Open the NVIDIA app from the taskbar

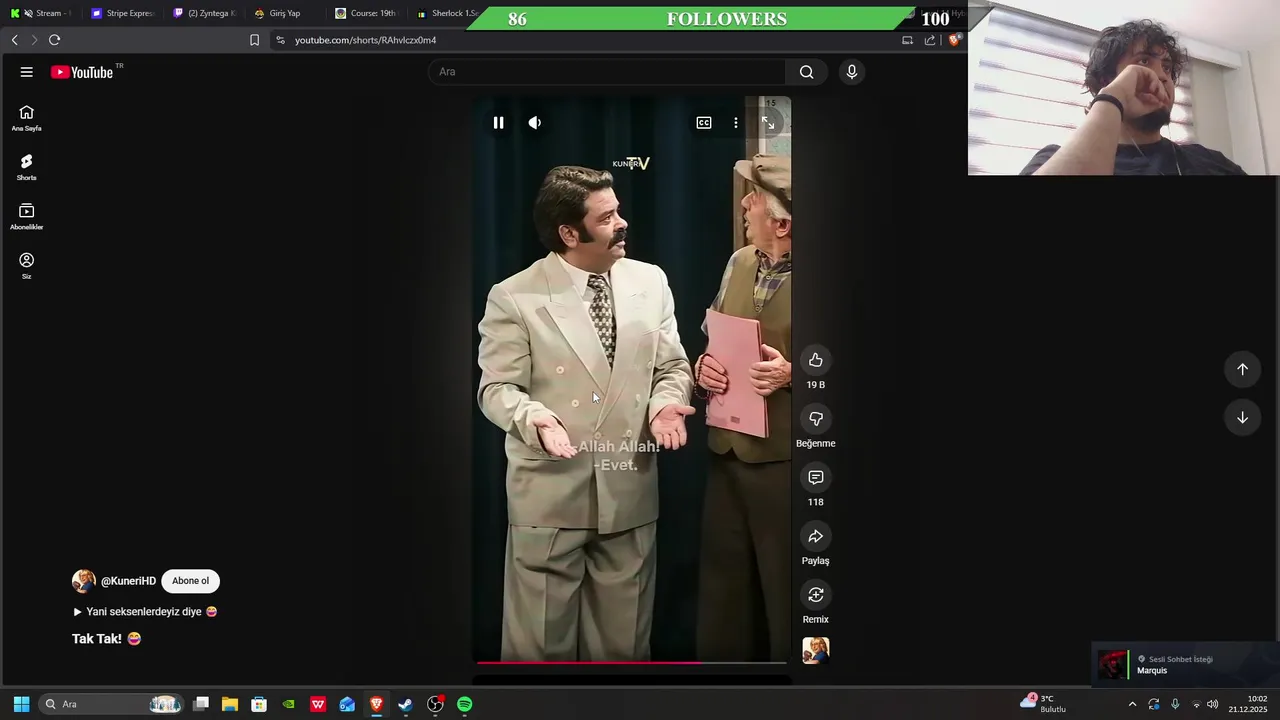[x=289, y=704]
